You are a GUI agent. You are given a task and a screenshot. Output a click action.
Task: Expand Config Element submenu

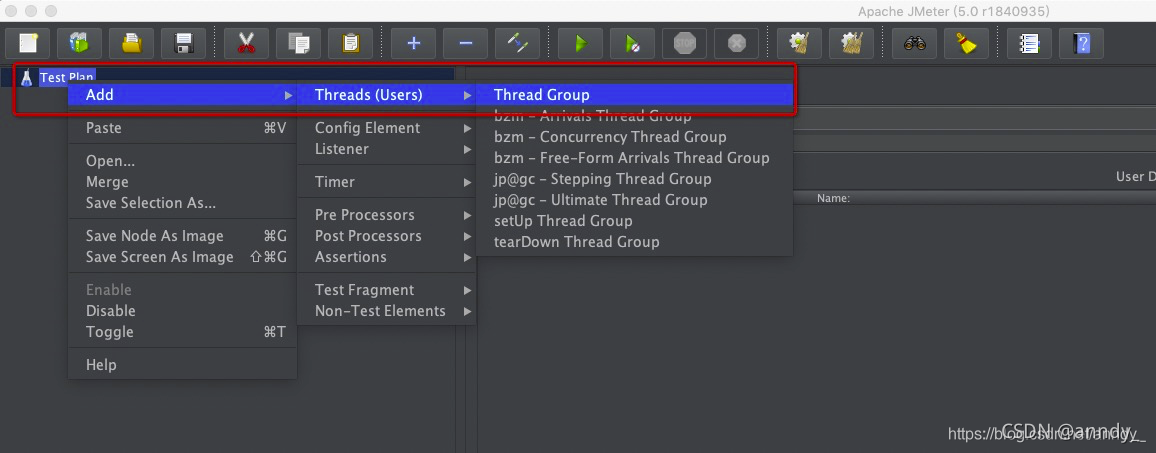386,128
